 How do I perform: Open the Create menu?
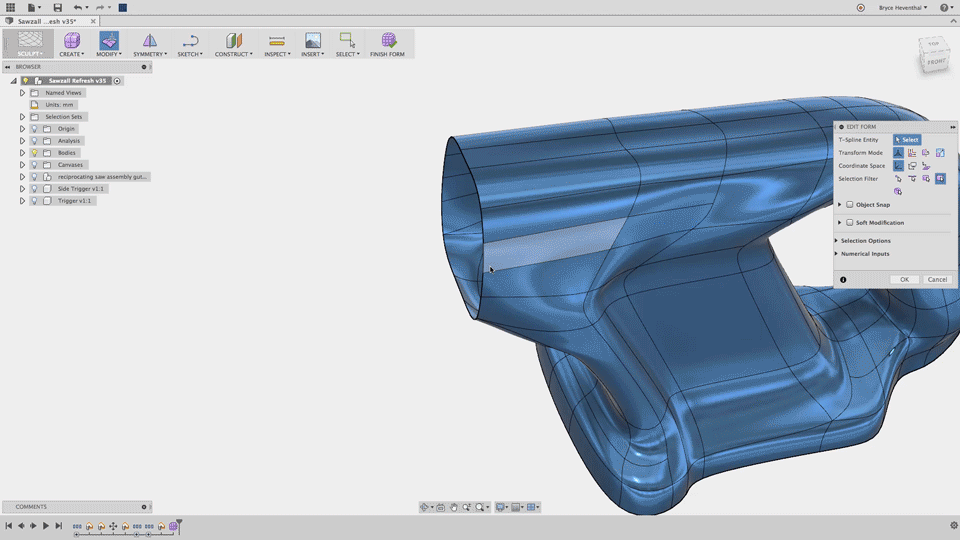click(72, 44)
